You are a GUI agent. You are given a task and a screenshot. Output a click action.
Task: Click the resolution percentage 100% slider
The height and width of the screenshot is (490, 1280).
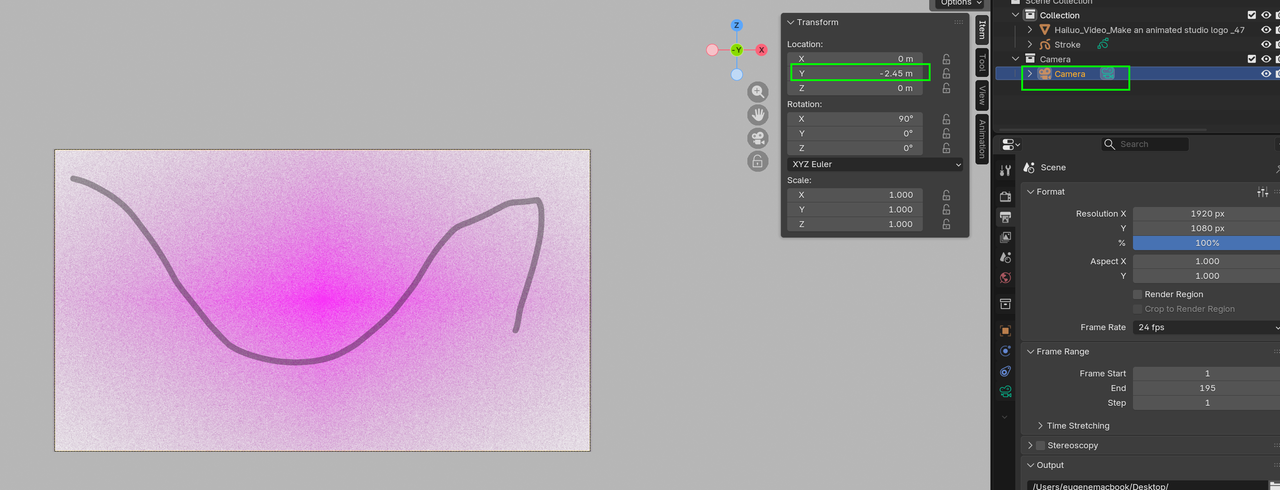click(1206, 243)
